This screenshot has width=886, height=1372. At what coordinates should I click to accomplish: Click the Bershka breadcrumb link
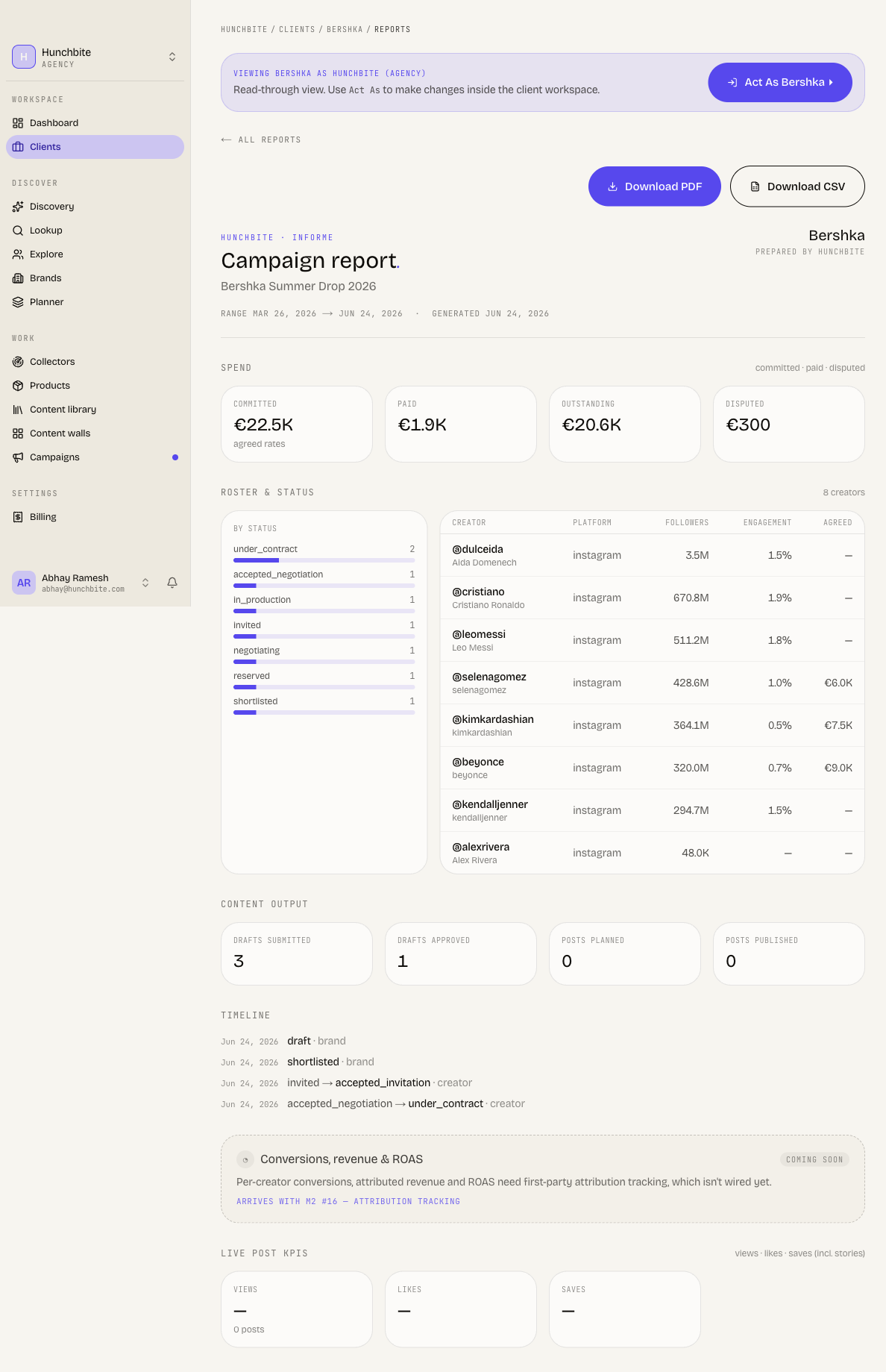coord(345,29)
